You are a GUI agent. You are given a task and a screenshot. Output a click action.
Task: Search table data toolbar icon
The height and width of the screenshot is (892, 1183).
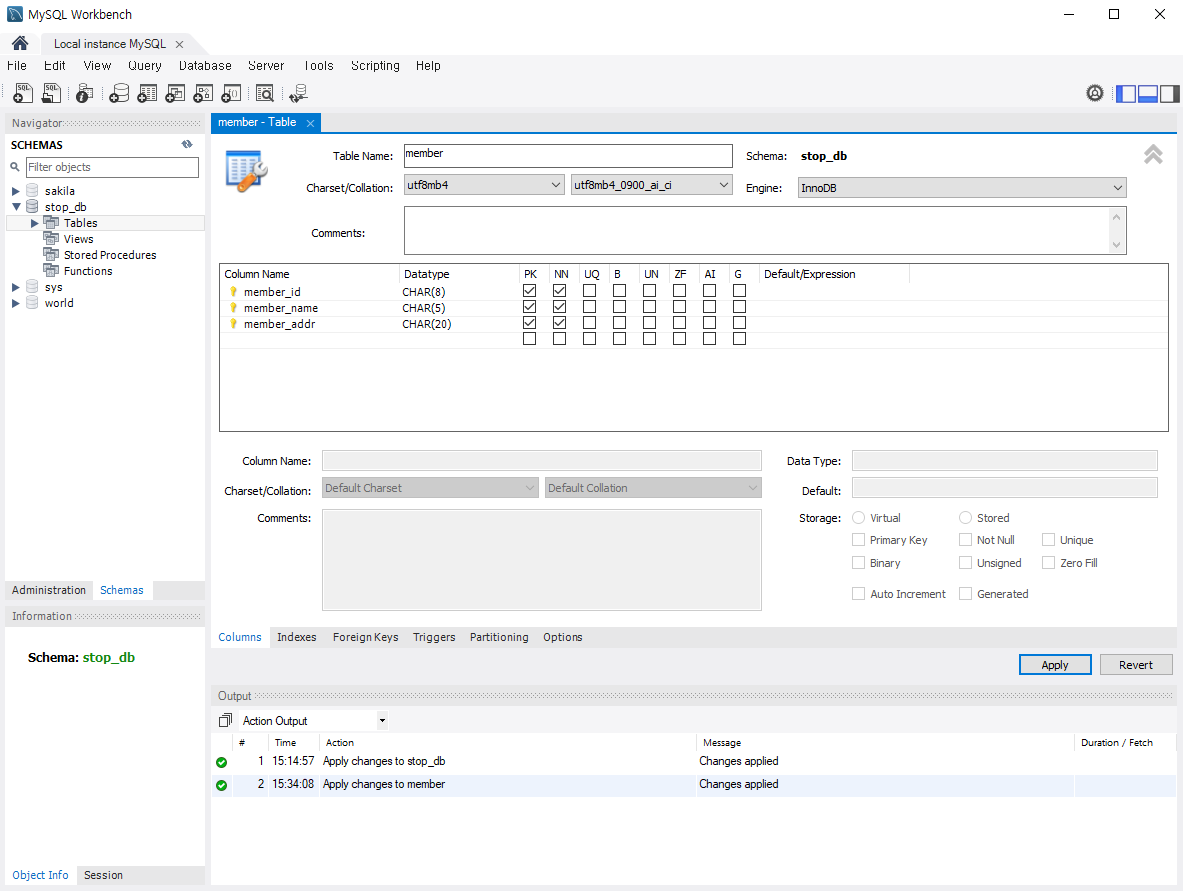pyautogui.click(x=265, y=93)
